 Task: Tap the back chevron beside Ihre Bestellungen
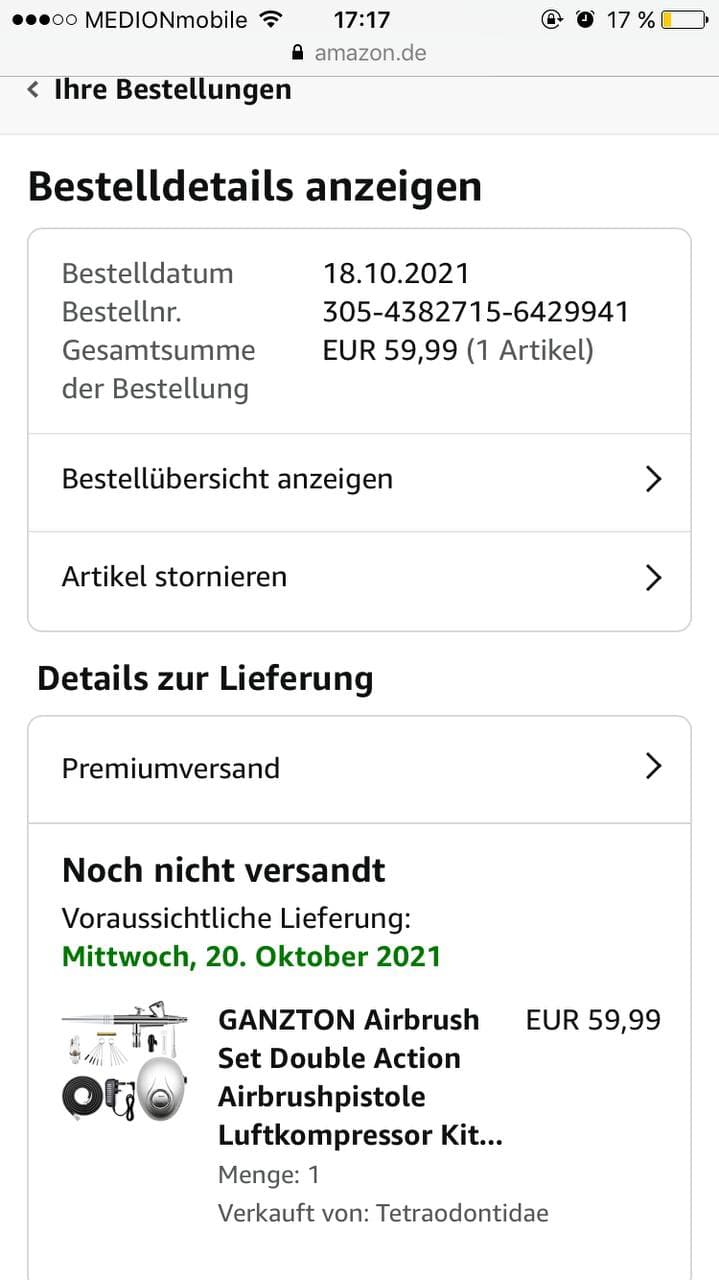(x=33, y=90)
